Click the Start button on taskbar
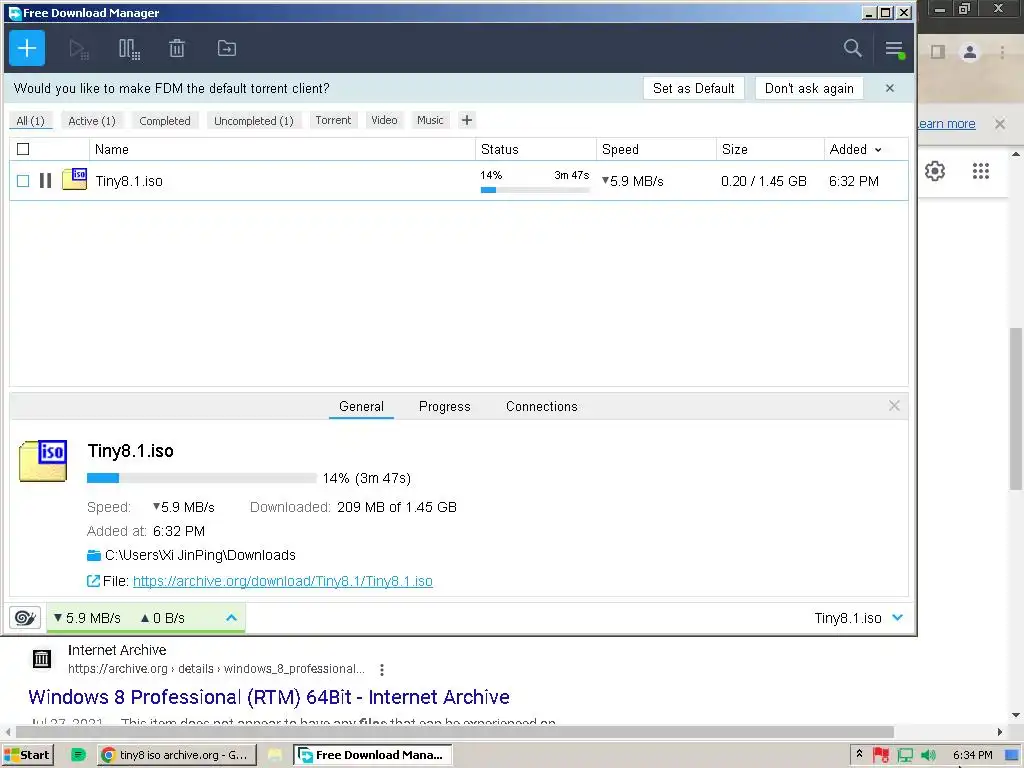This screenshot has width=1024, height=768. 27,755
